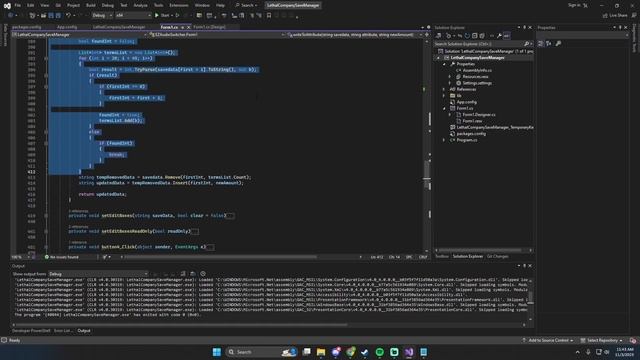Select packages.config in Solution Explorer tree
The width and height of the screenshot is (640, 360).
pos(471,134)
